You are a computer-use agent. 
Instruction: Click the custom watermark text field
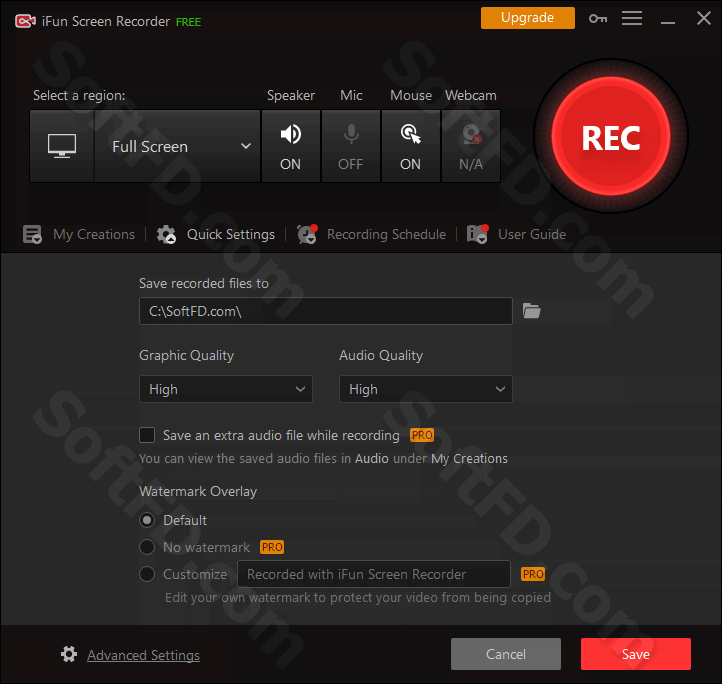tap(373, 574)
